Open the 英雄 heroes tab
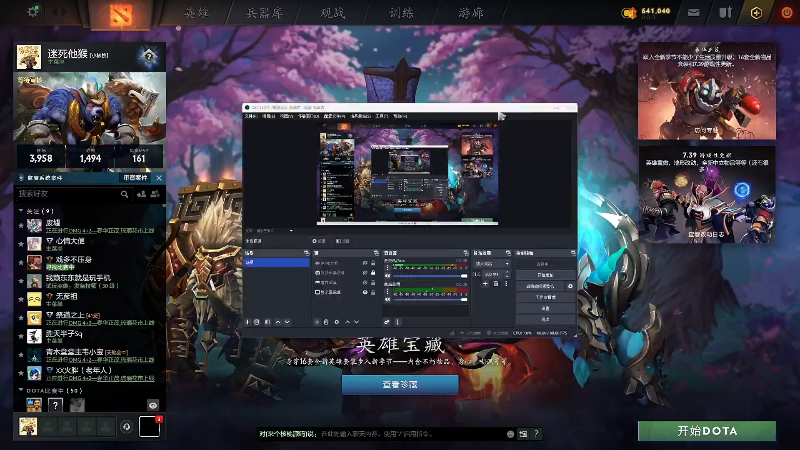The height and width of the screenshot is (450, 800). (196, 13)
